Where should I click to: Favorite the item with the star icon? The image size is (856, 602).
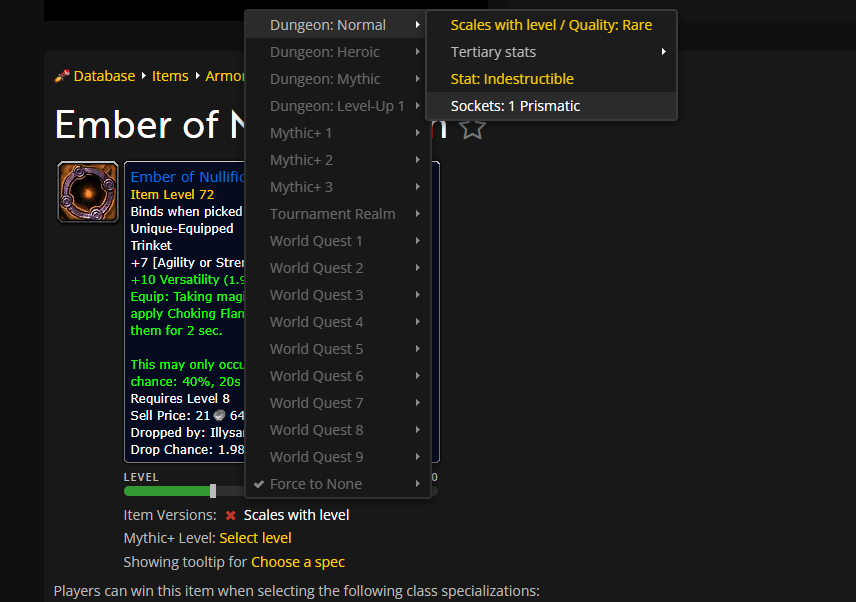click(x=472, y=129)
